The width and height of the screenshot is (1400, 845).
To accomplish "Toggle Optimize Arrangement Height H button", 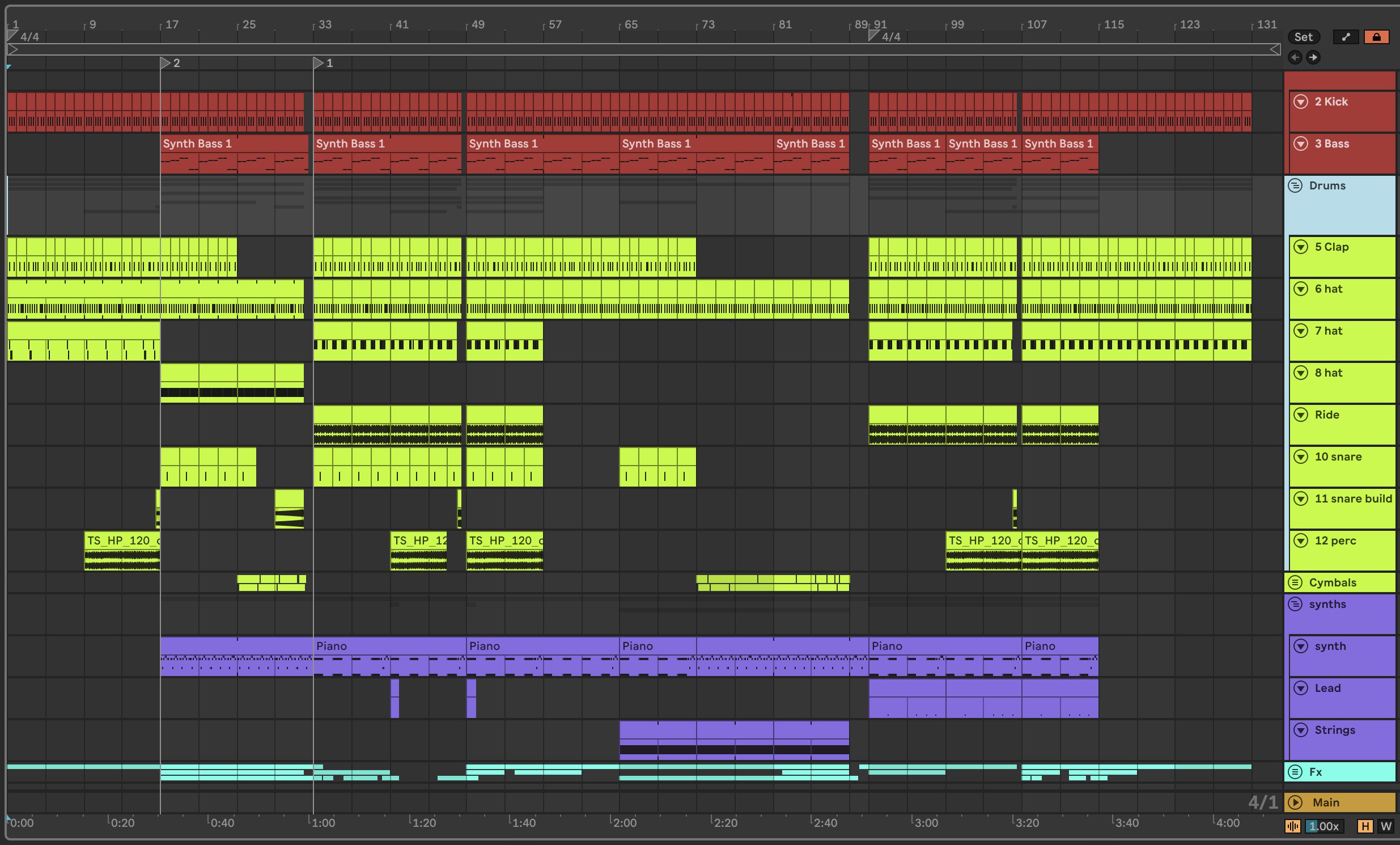I will coord(1365,826).
